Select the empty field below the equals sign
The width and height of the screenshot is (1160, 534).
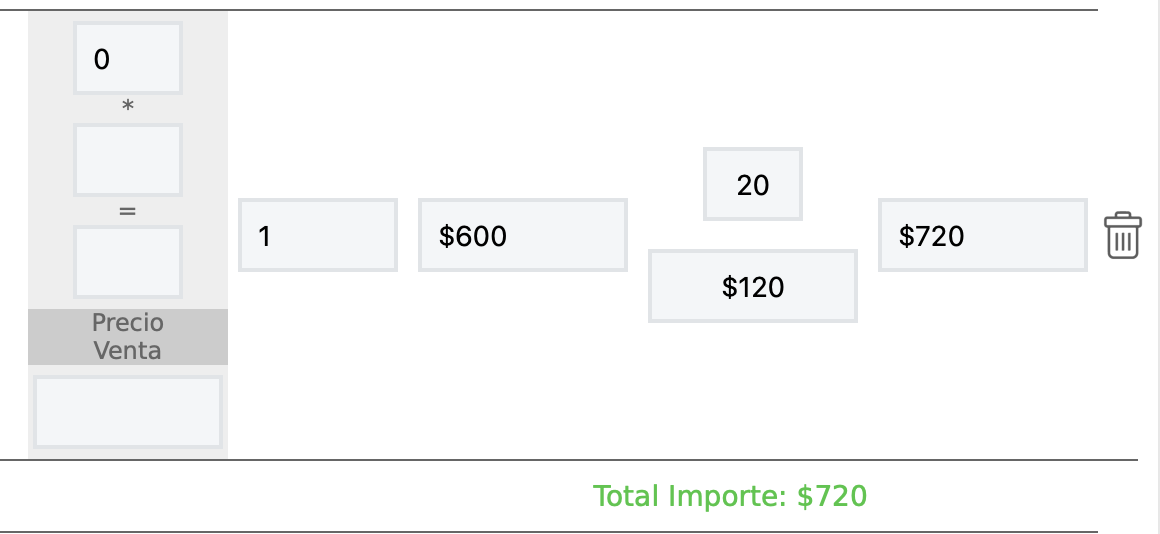pyautogui.click(x=128, y=262)
